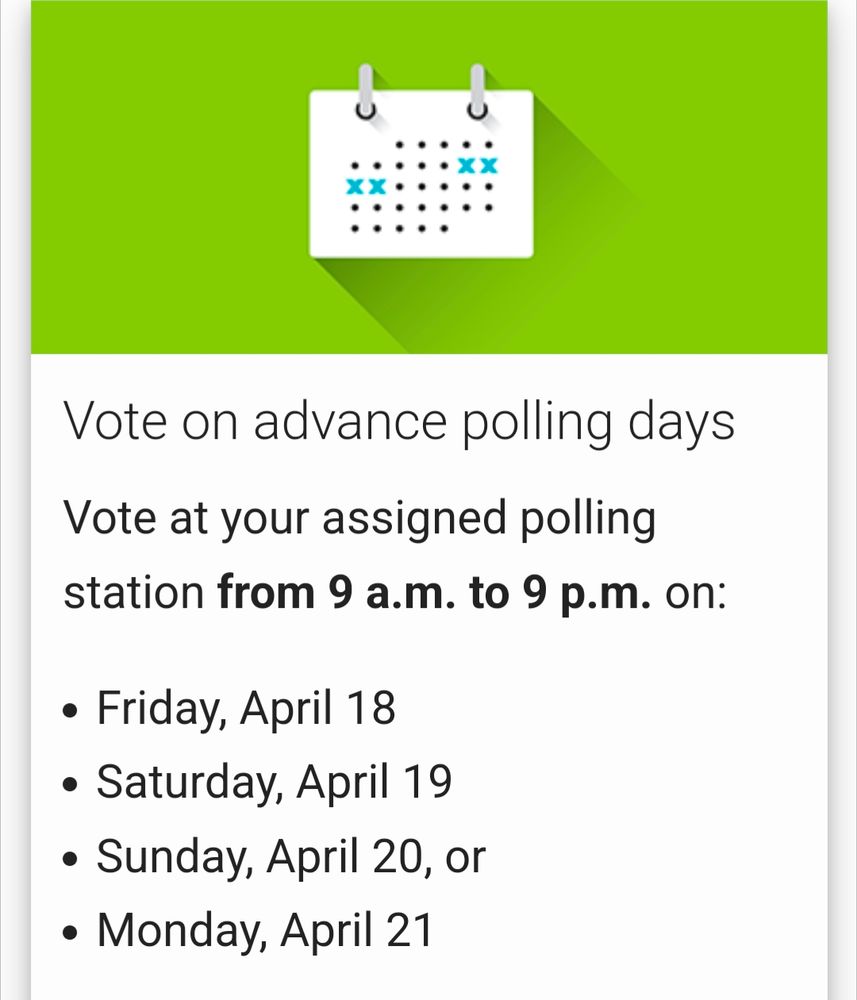Click the bullet before Monday, April 21

[x=72, y=933]
